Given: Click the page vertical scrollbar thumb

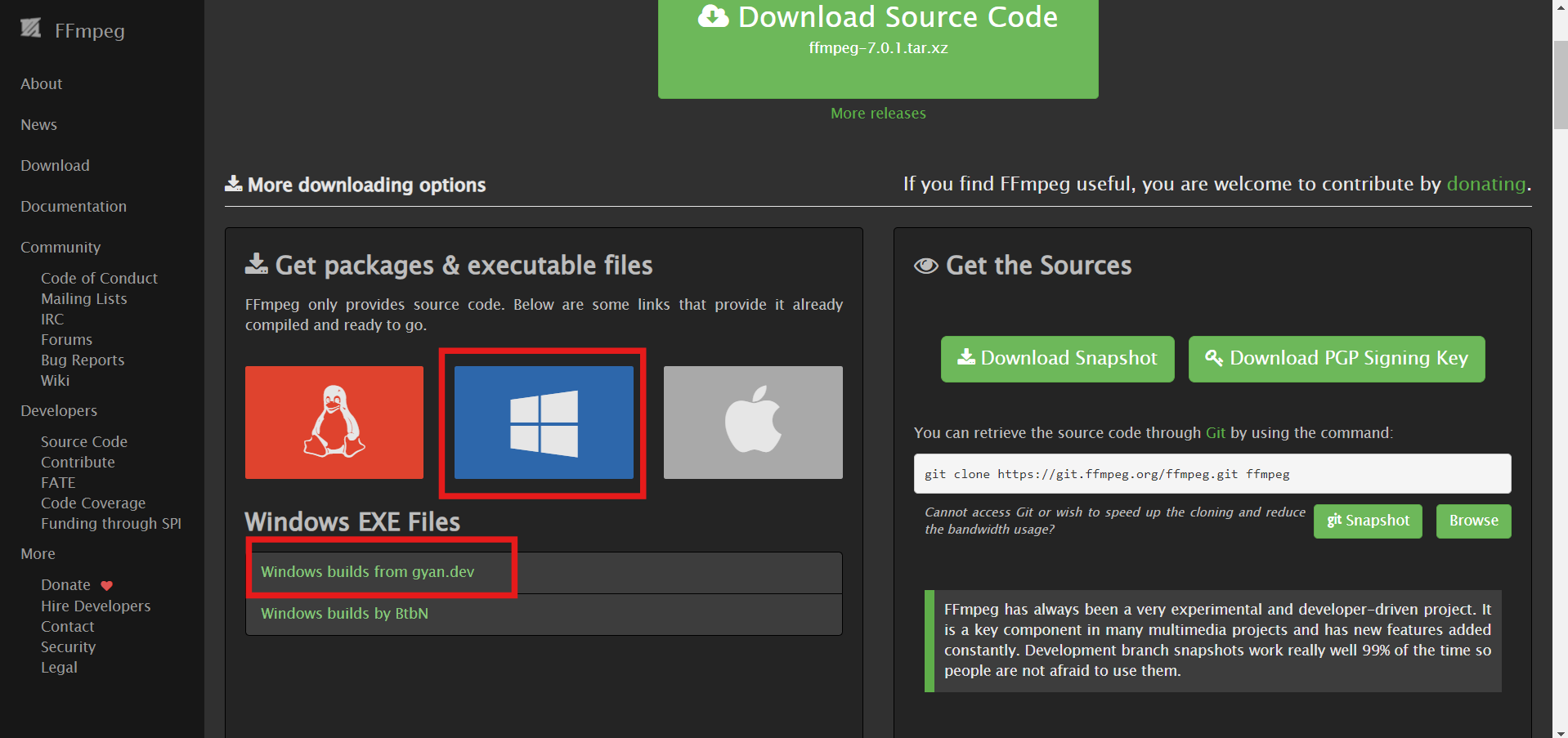Looking at the screenshot, I should pos(1560,83).
